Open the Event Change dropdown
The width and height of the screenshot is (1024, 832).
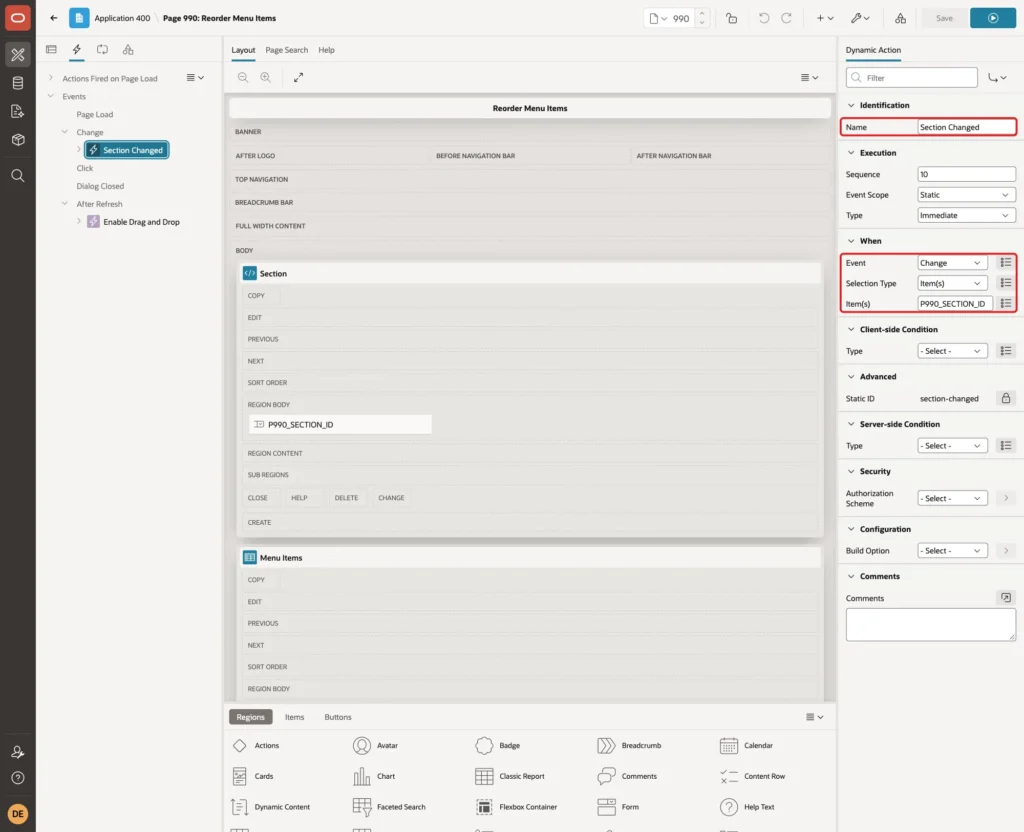(x=952, y=263)
